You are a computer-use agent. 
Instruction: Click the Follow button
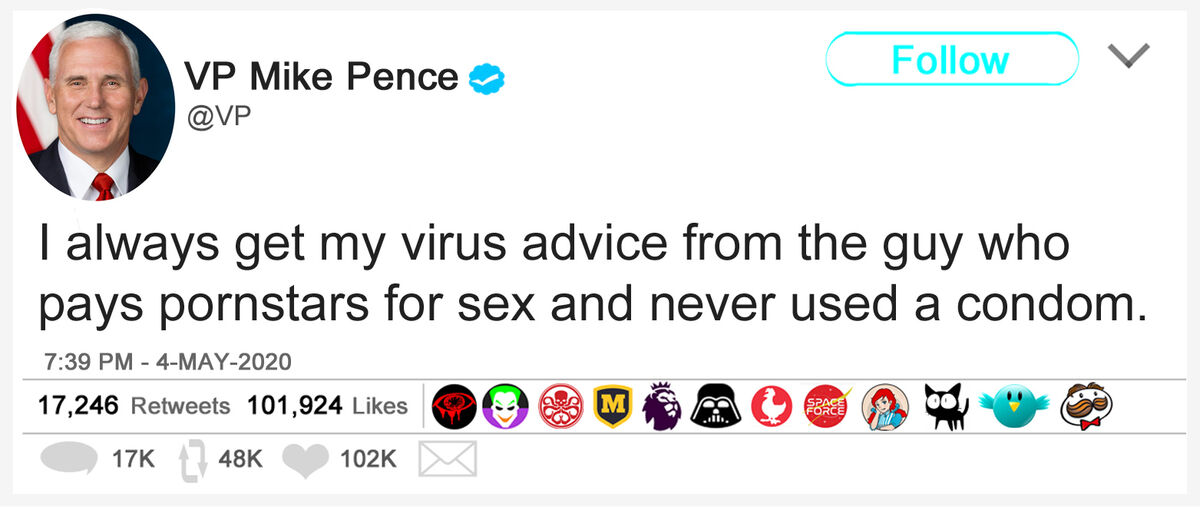951,60
